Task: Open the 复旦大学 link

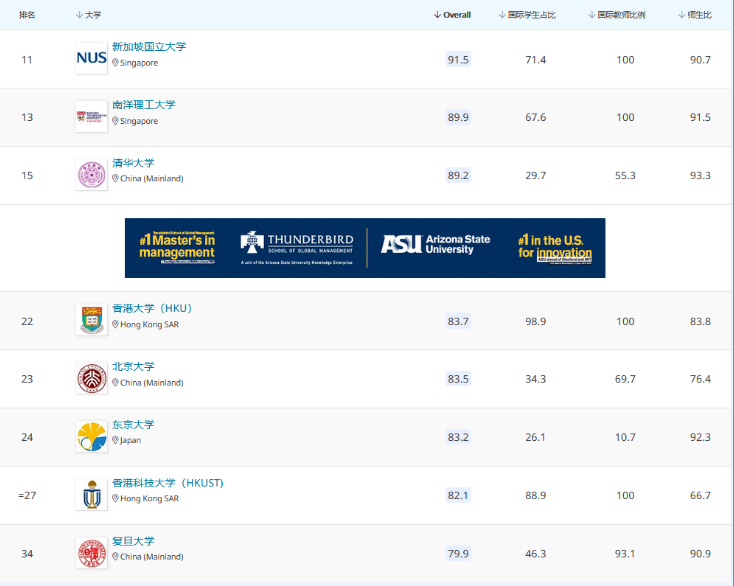Action: (x=133, y=541)
